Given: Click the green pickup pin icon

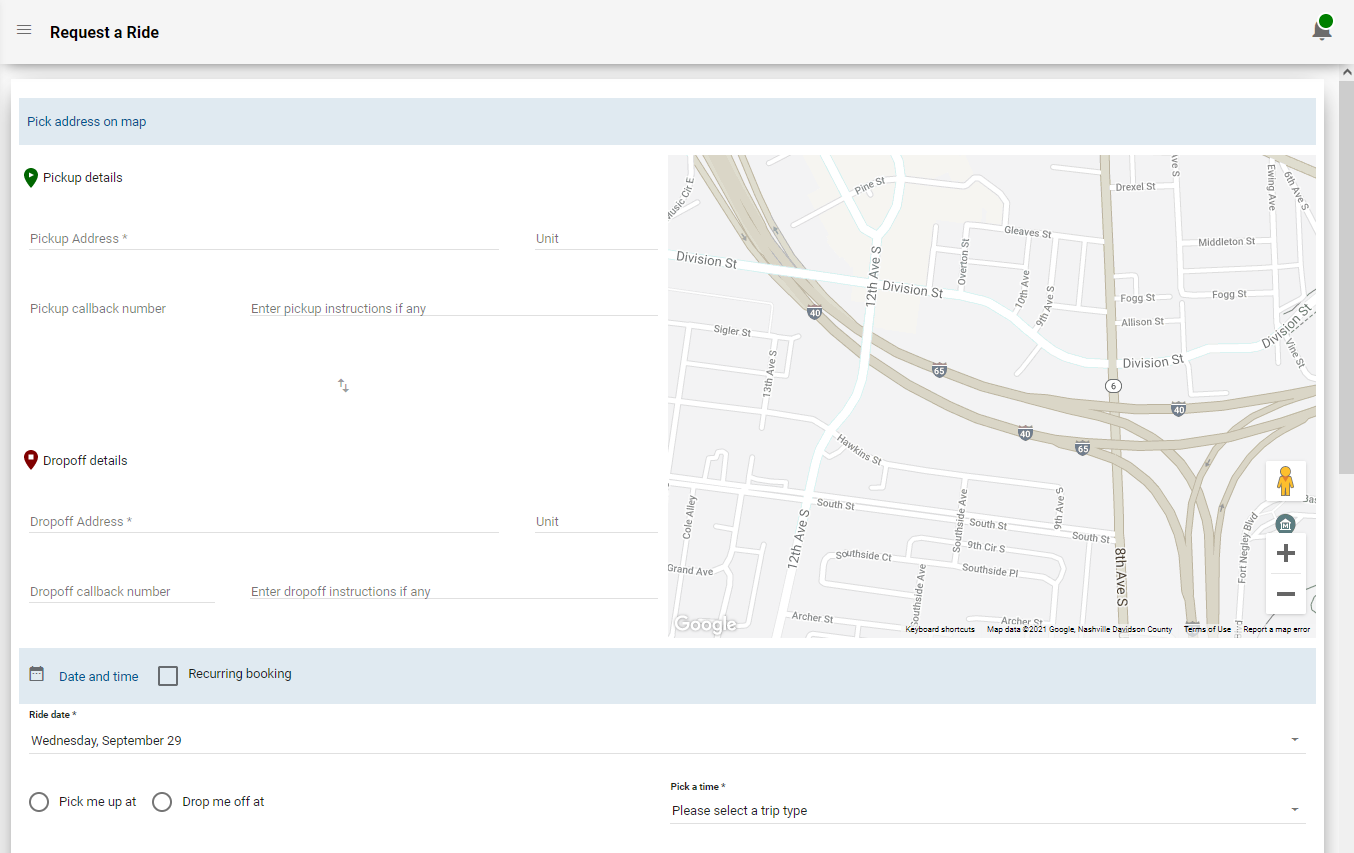Looking at the screenshot, I should pyautogui.click(x=32, y=177).
